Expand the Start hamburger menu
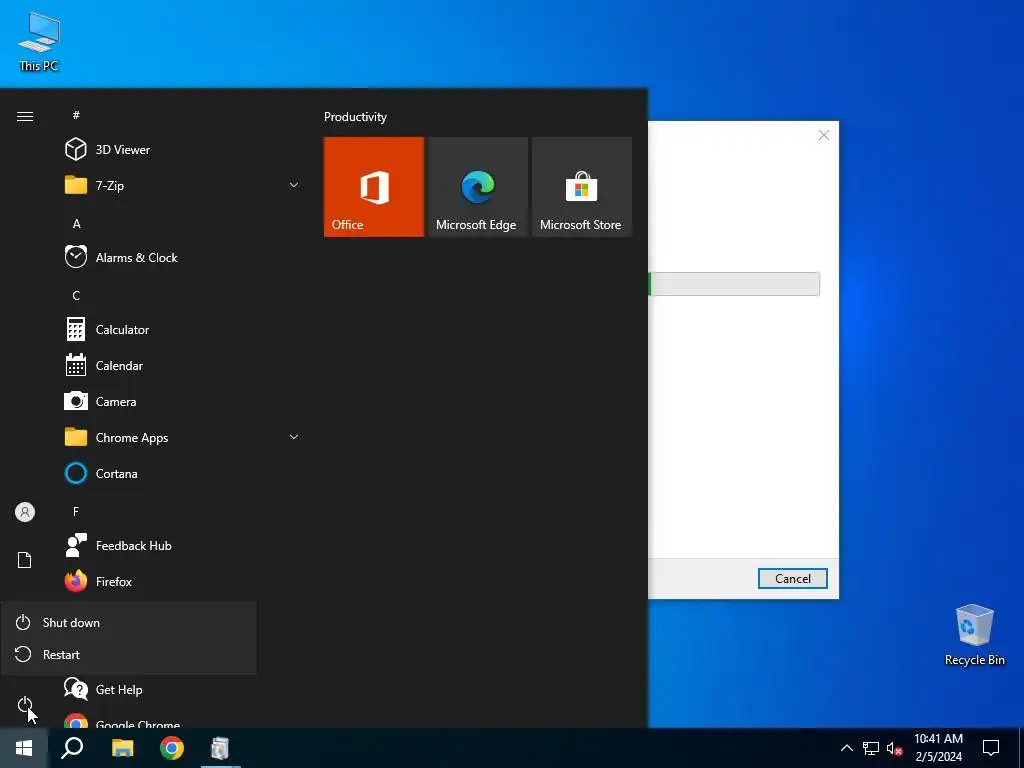Viewport: 1024px width, 768px height. click(x=25, y=116)
